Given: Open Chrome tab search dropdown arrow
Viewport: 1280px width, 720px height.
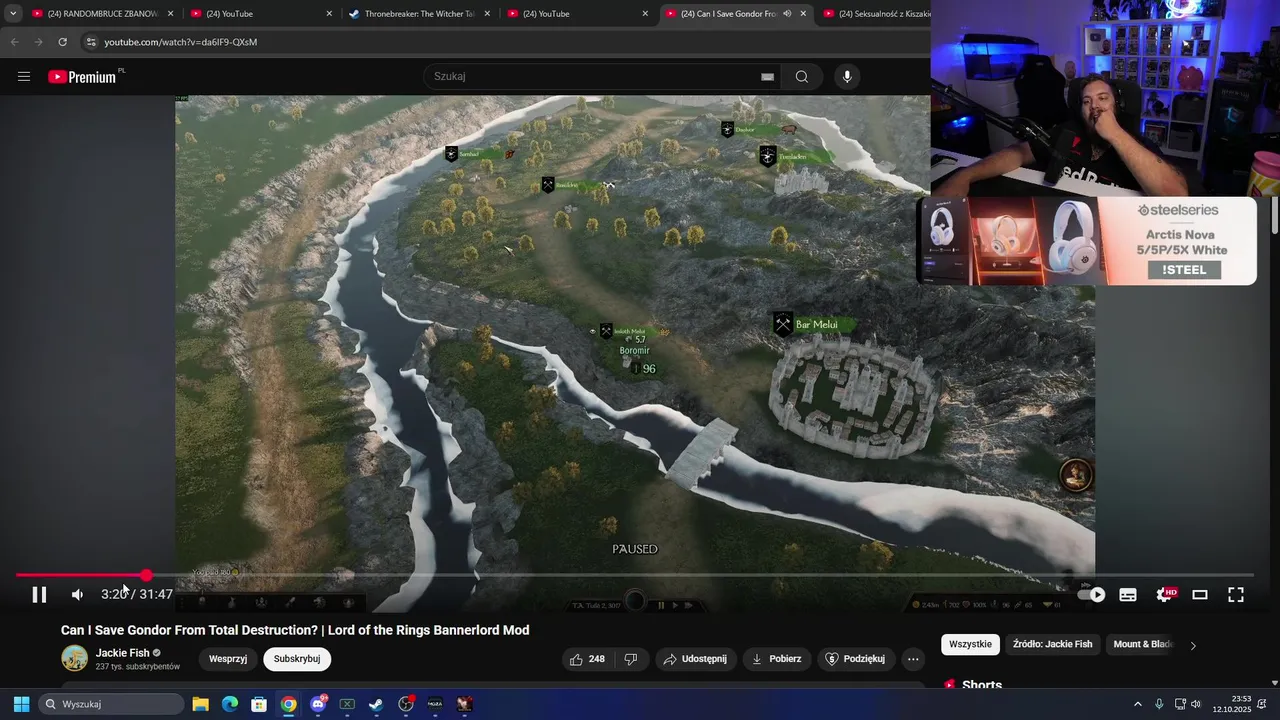Looking at the screenshot, I should pos(12,14).
